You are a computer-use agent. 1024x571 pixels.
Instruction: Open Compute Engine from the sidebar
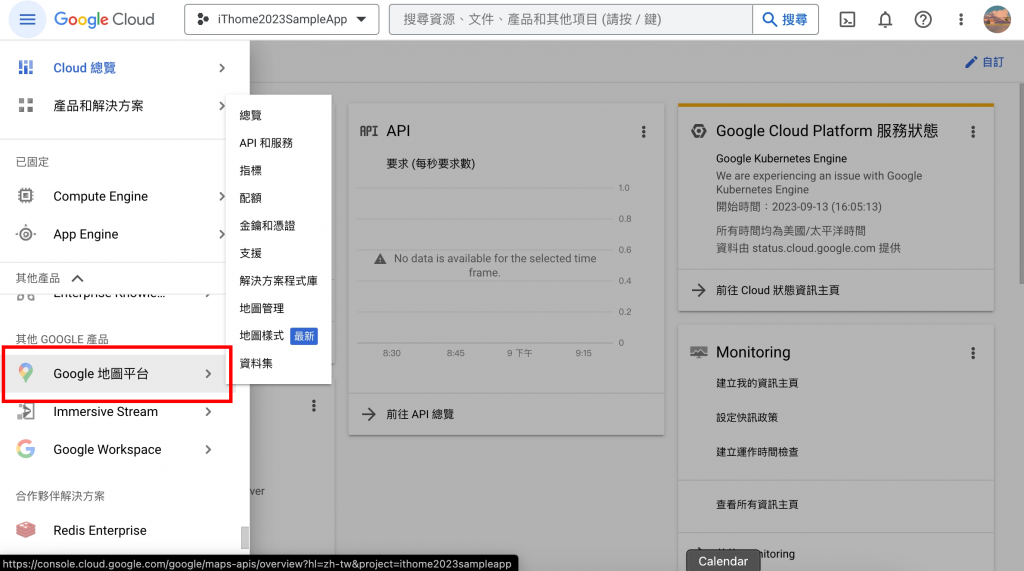pos(101,196)
